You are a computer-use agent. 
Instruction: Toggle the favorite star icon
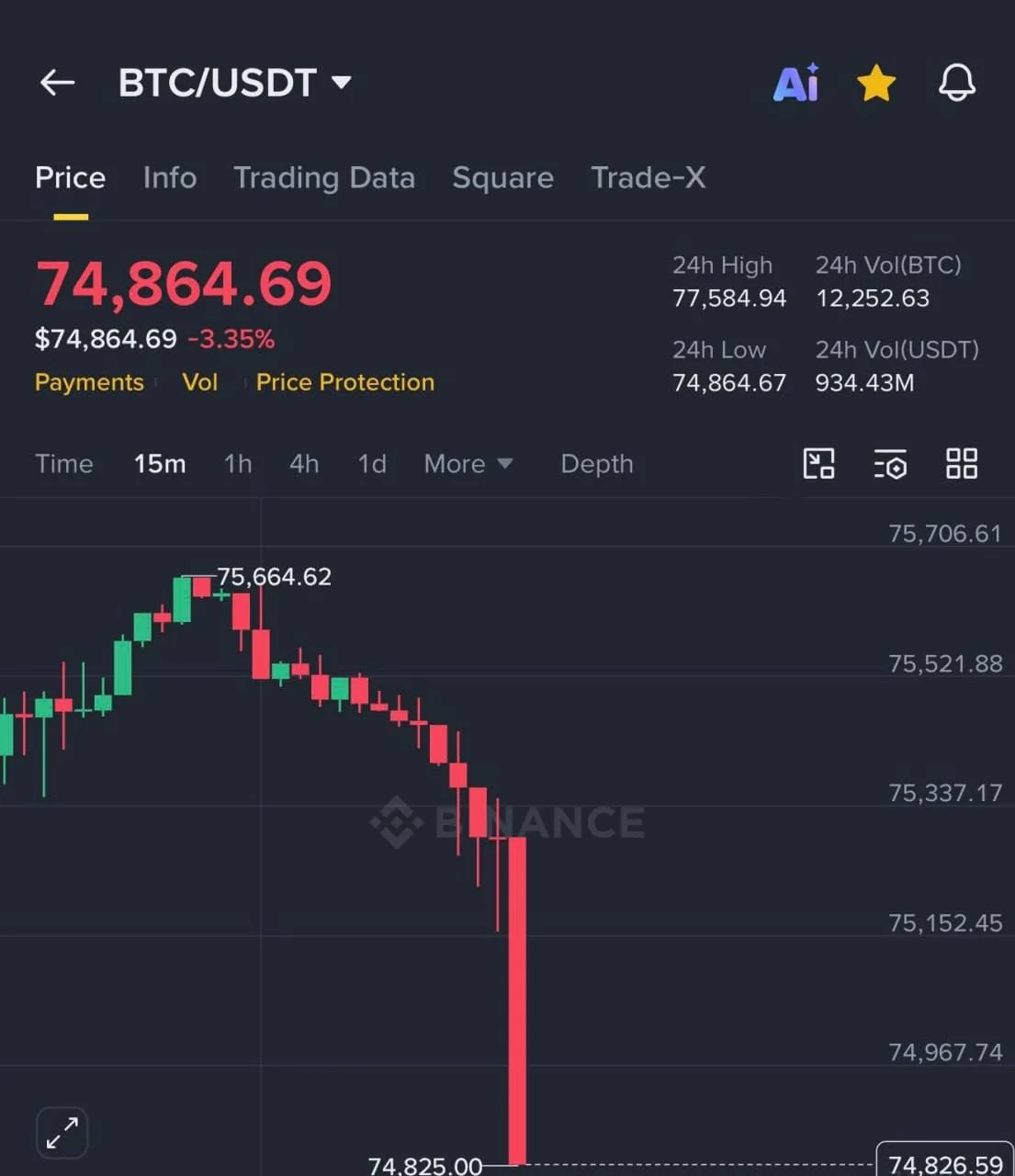876,83
